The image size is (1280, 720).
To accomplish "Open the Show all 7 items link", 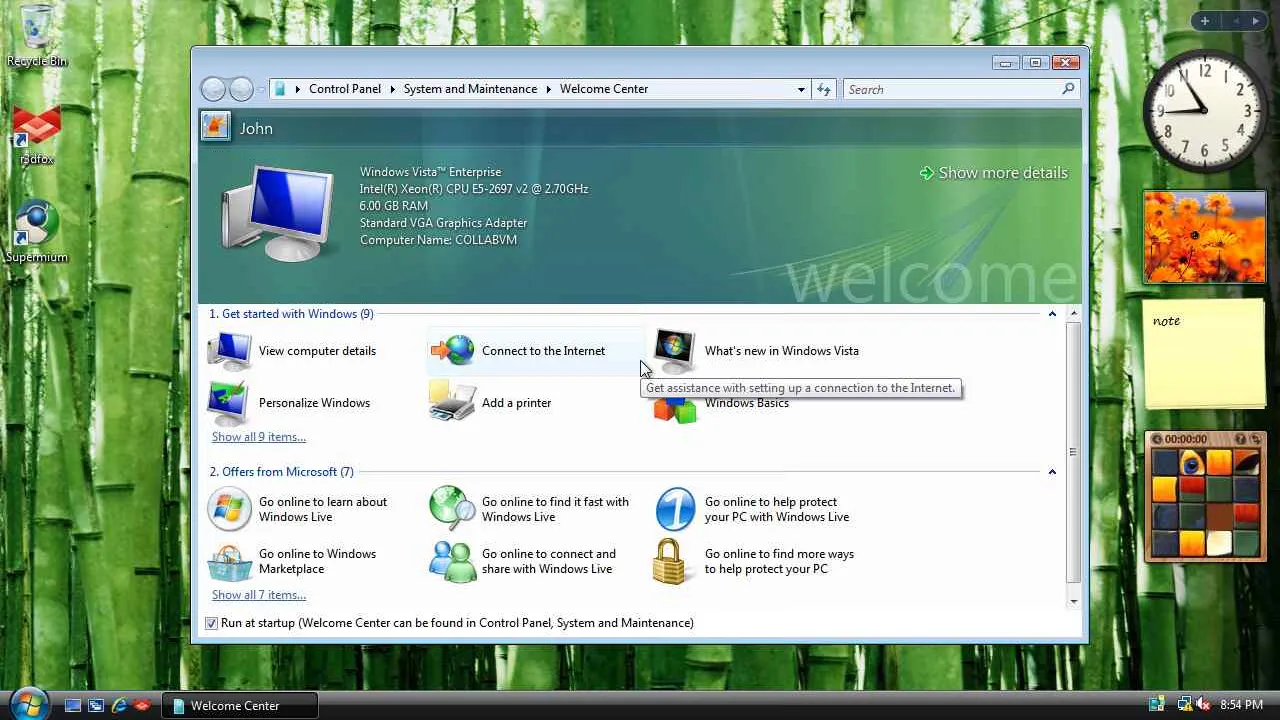I will coord(259,595).
